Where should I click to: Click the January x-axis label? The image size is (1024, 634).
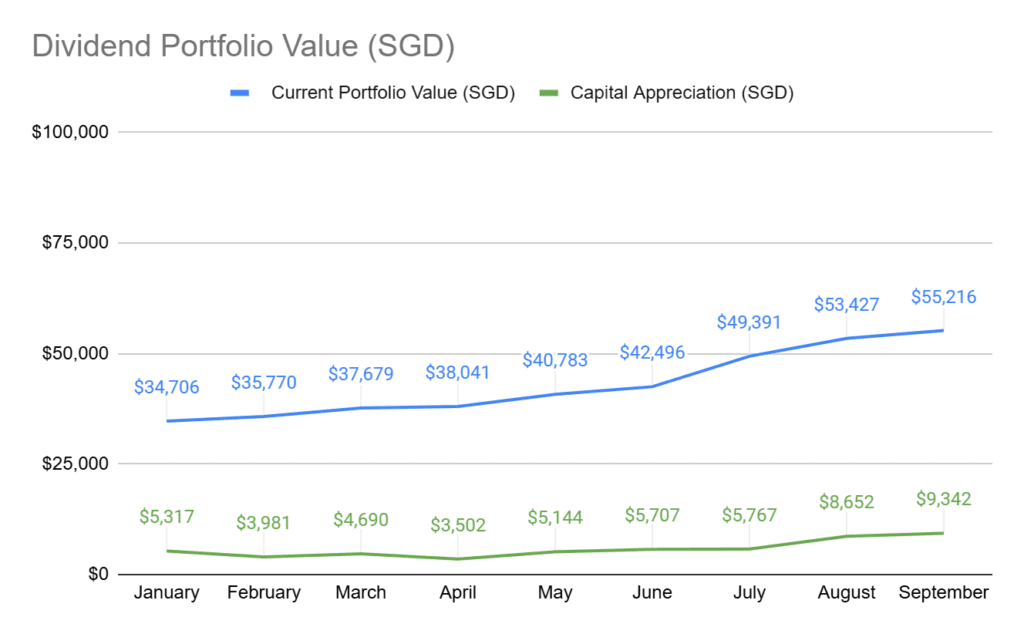(x=167, y=593)
